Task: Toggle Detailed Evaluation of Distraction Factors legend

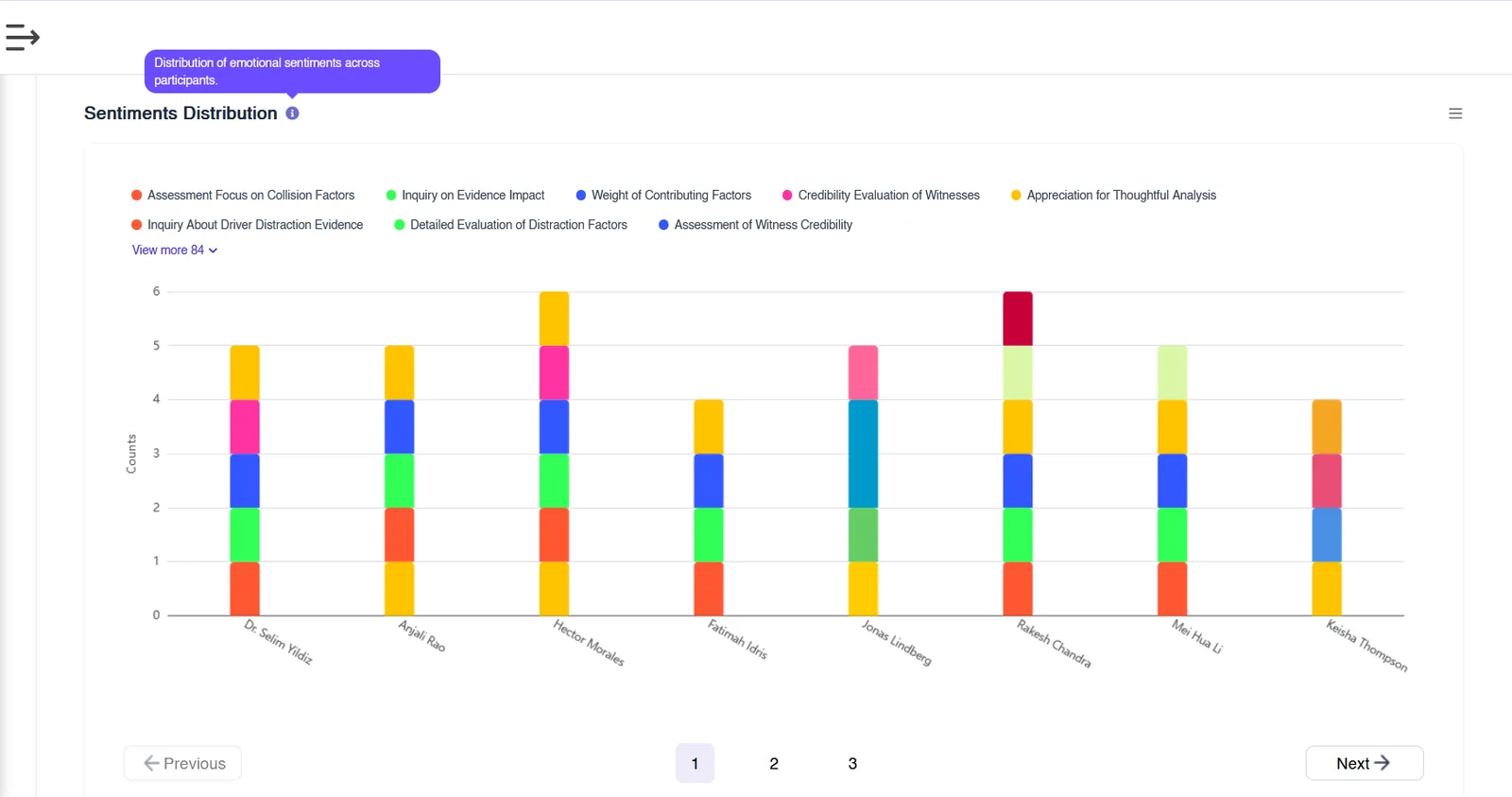Action: tap(510, 225)
